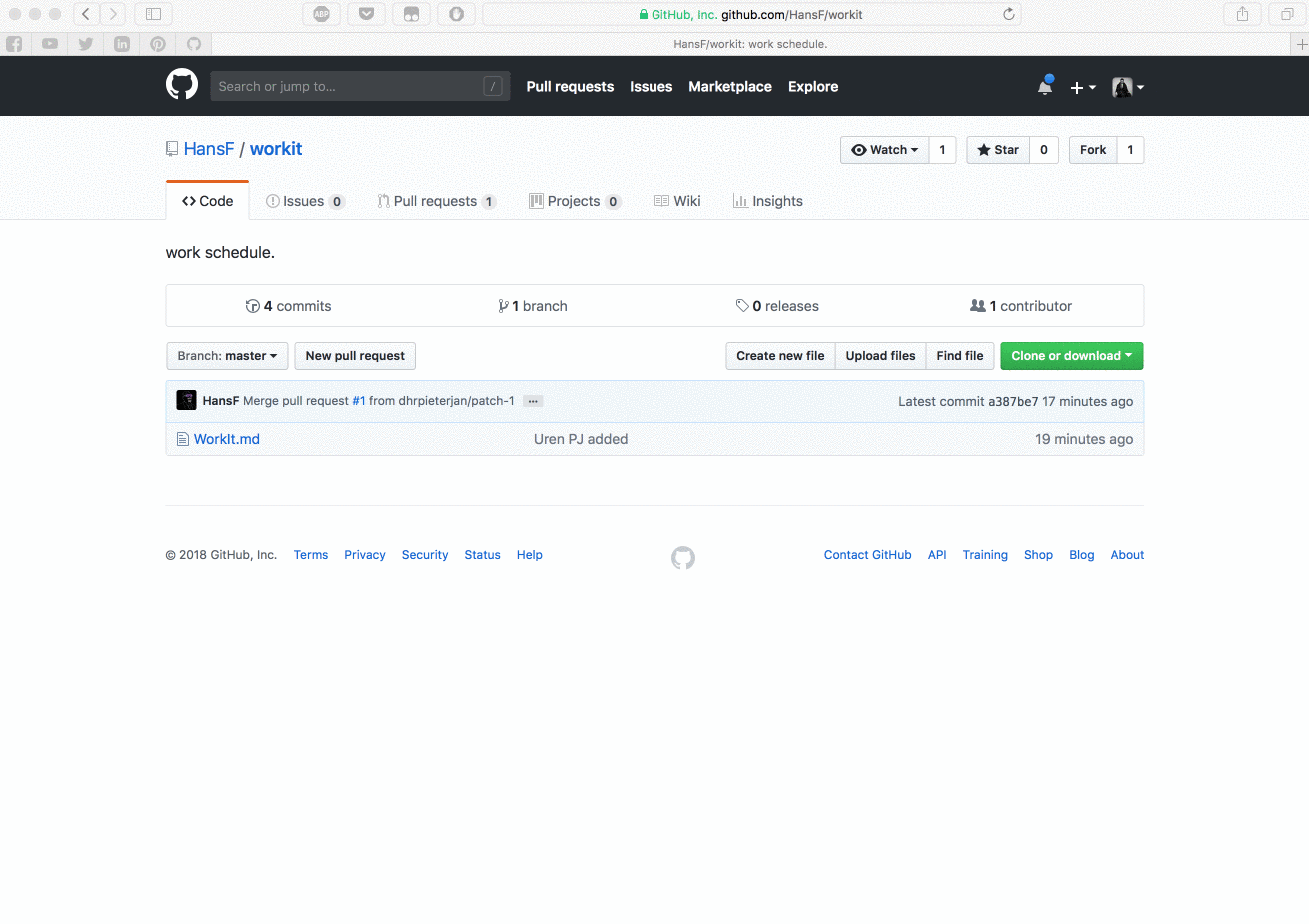Image resolution: width=1309 pixels, height=924 pixels.
Task: Open the Branch: master dropdown
Action: (227, 356)
